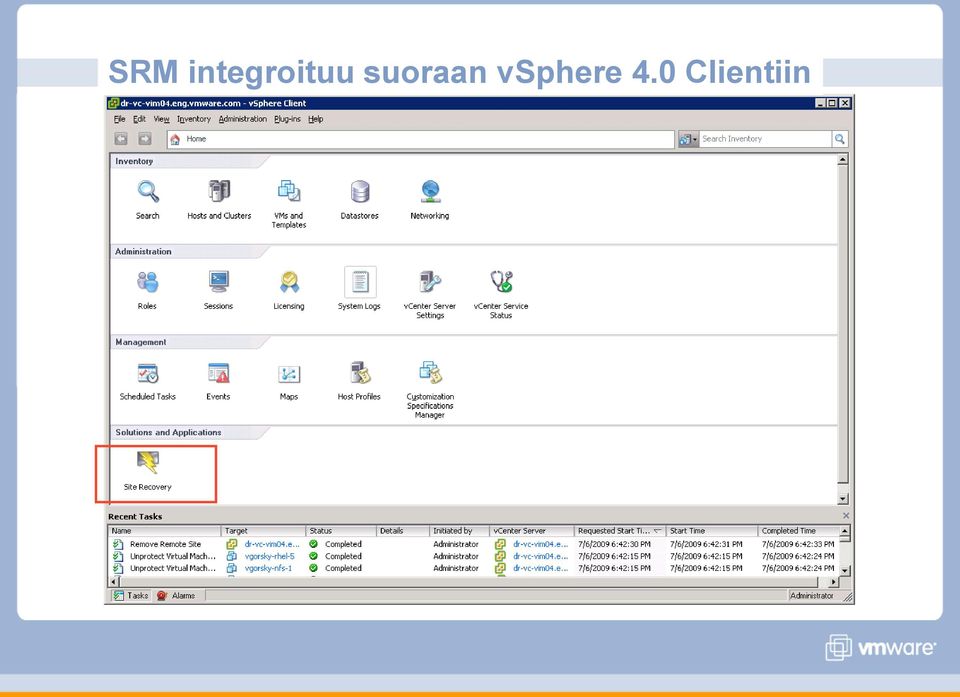Sort tasks by vCenter Server column

click(x=532, y=531)
